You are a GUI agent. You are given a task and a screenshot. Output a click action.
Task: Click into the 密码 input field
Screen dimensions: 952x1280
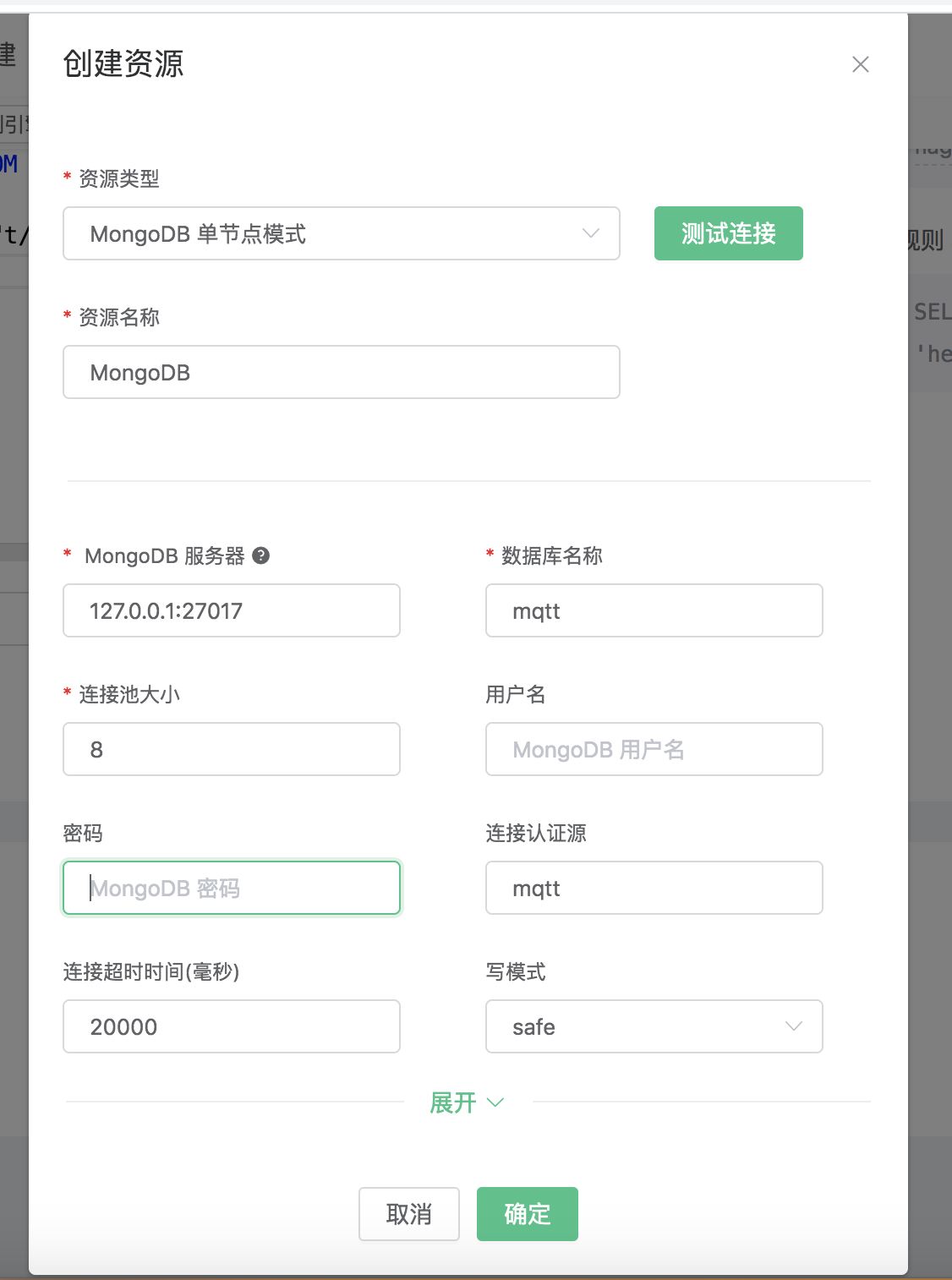pyautogui.click(x=231, y=888)
